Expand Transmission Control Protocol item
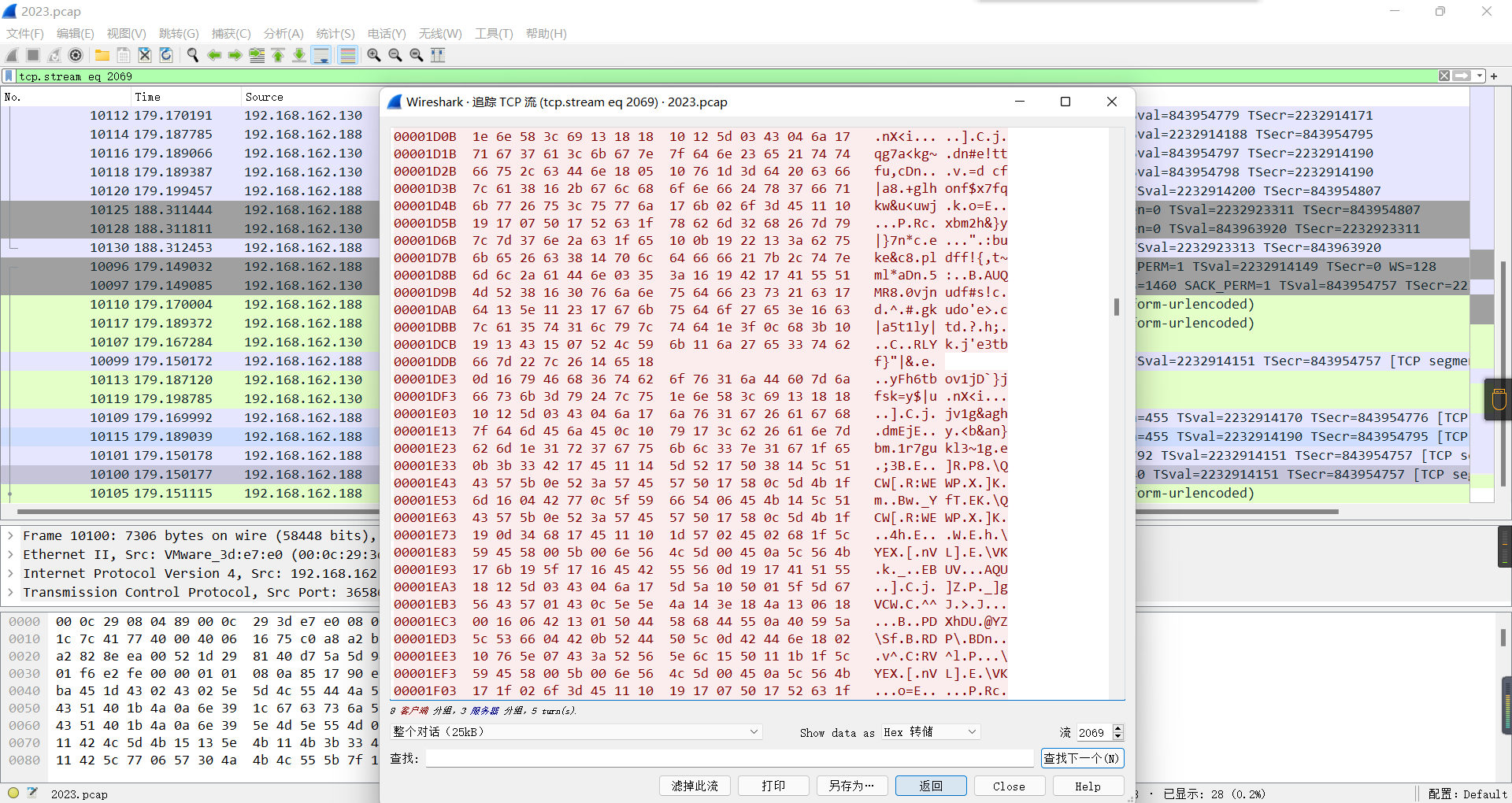 coord(10,592)
